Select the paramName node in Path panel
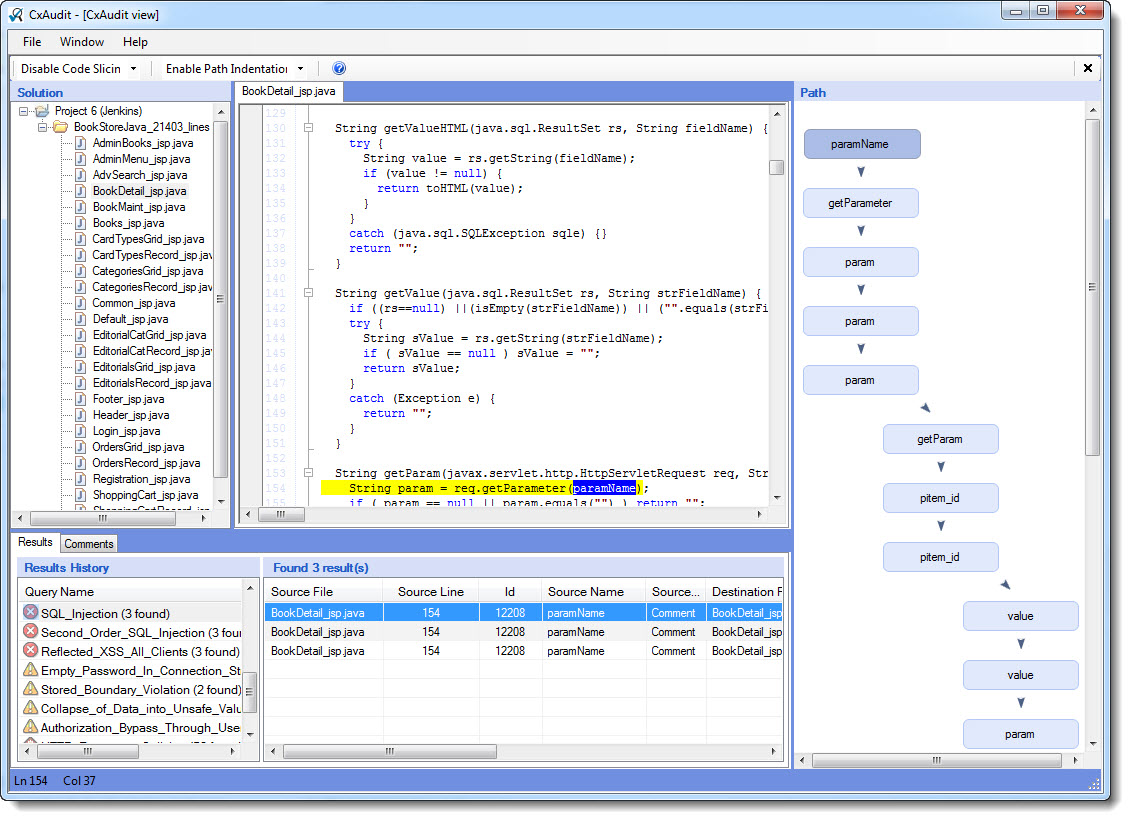 pyautogui.click(x=862, y=144)
